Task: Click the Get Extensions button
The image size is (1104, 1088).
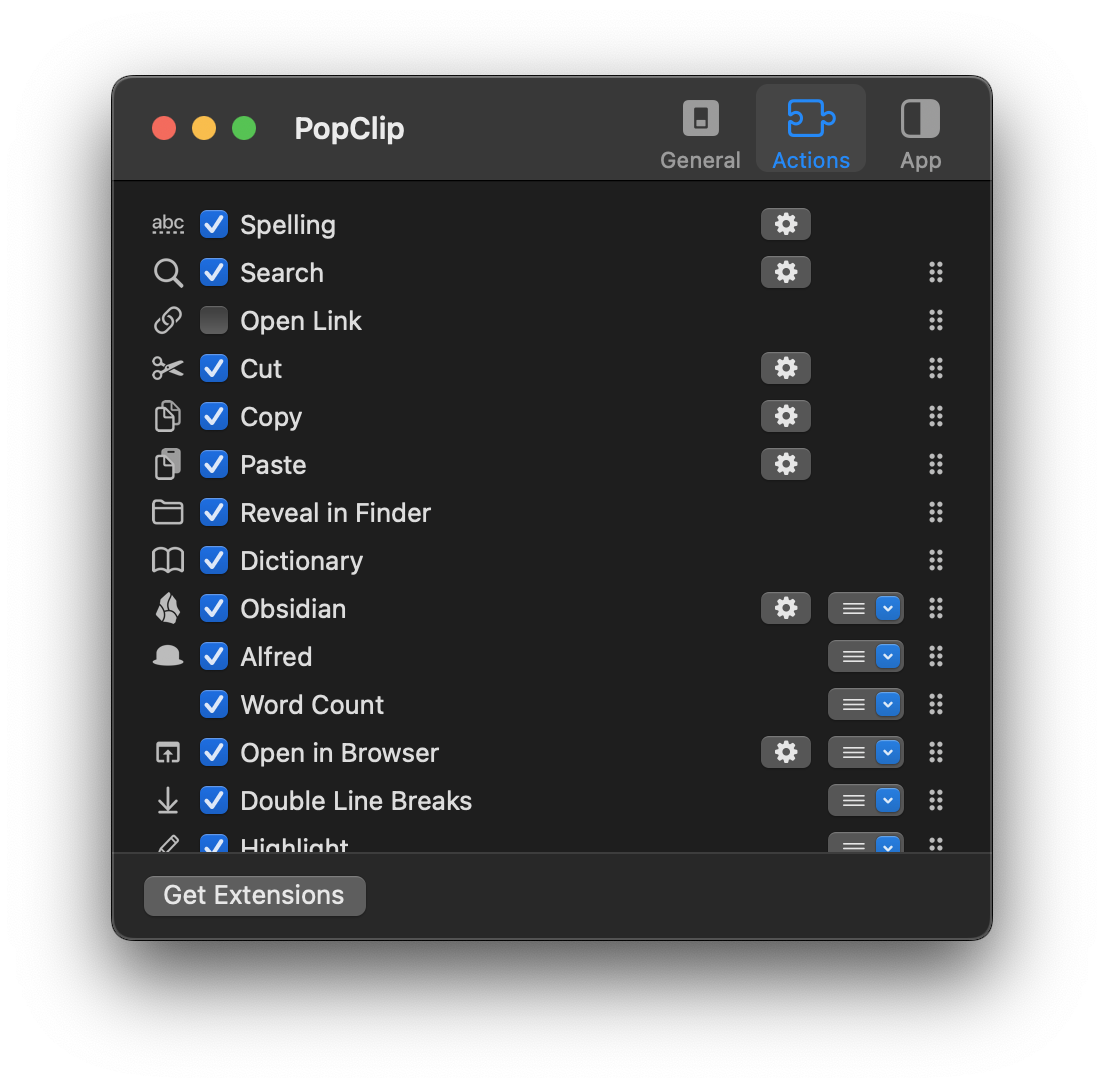Action: (x=255, y=895)
